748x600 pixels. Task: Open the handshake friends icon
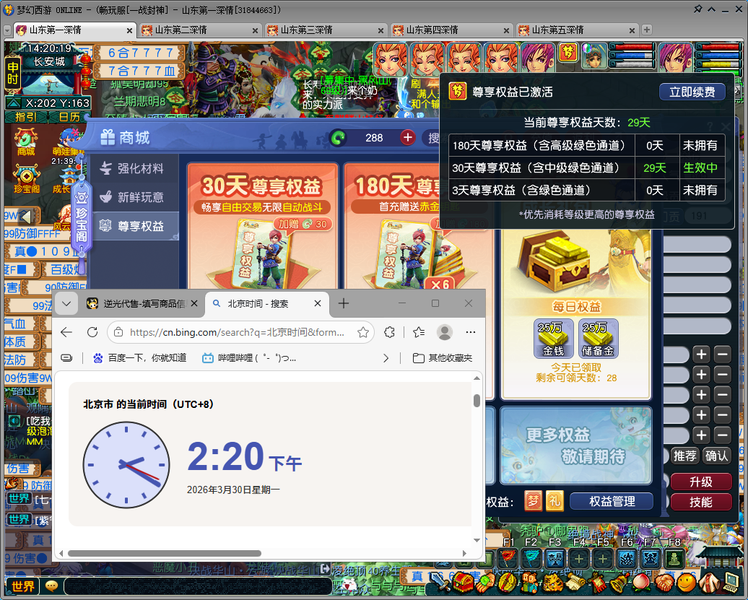tap(664, 581)
